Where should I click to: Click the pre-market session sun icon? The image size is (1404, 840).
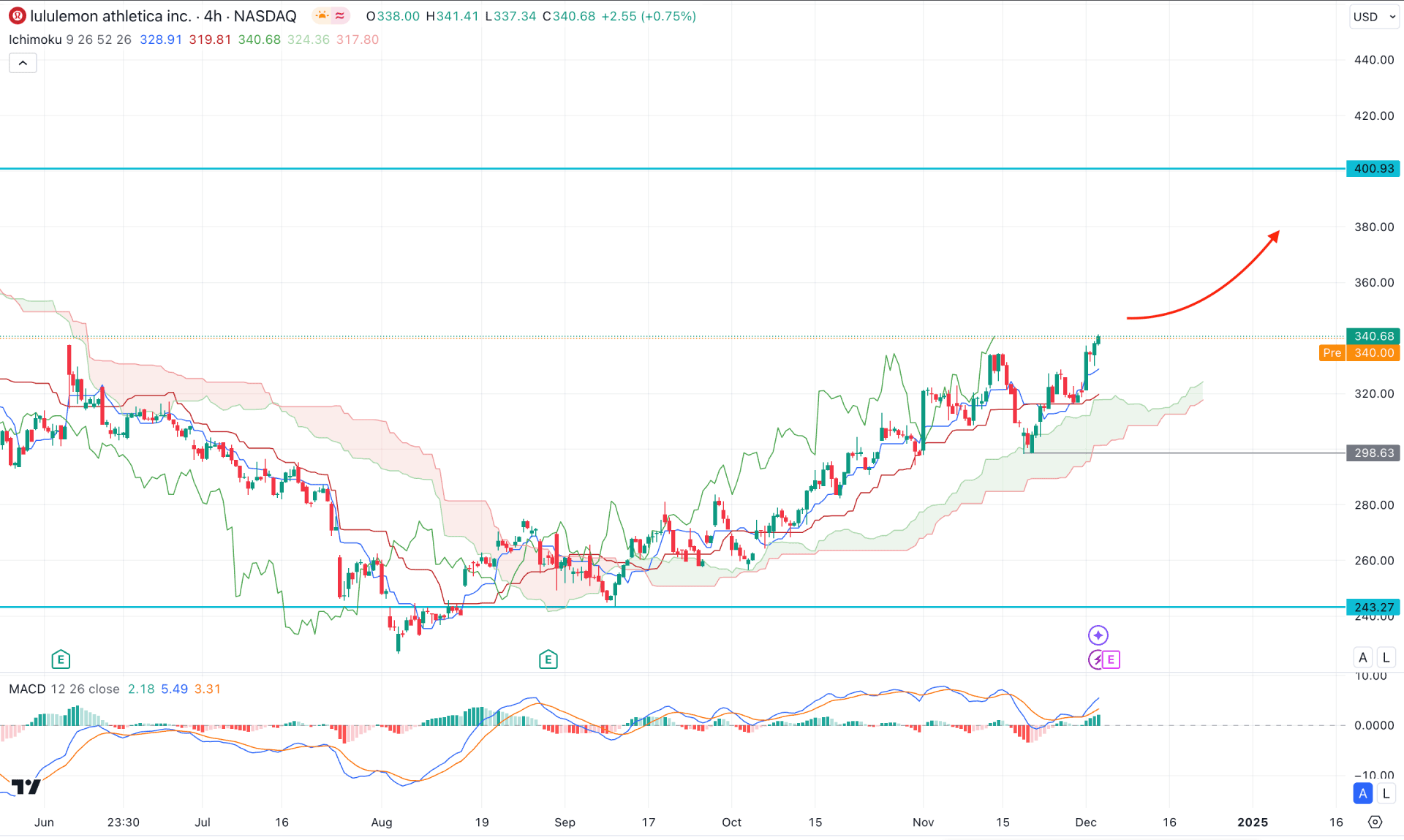pos(321,15)
